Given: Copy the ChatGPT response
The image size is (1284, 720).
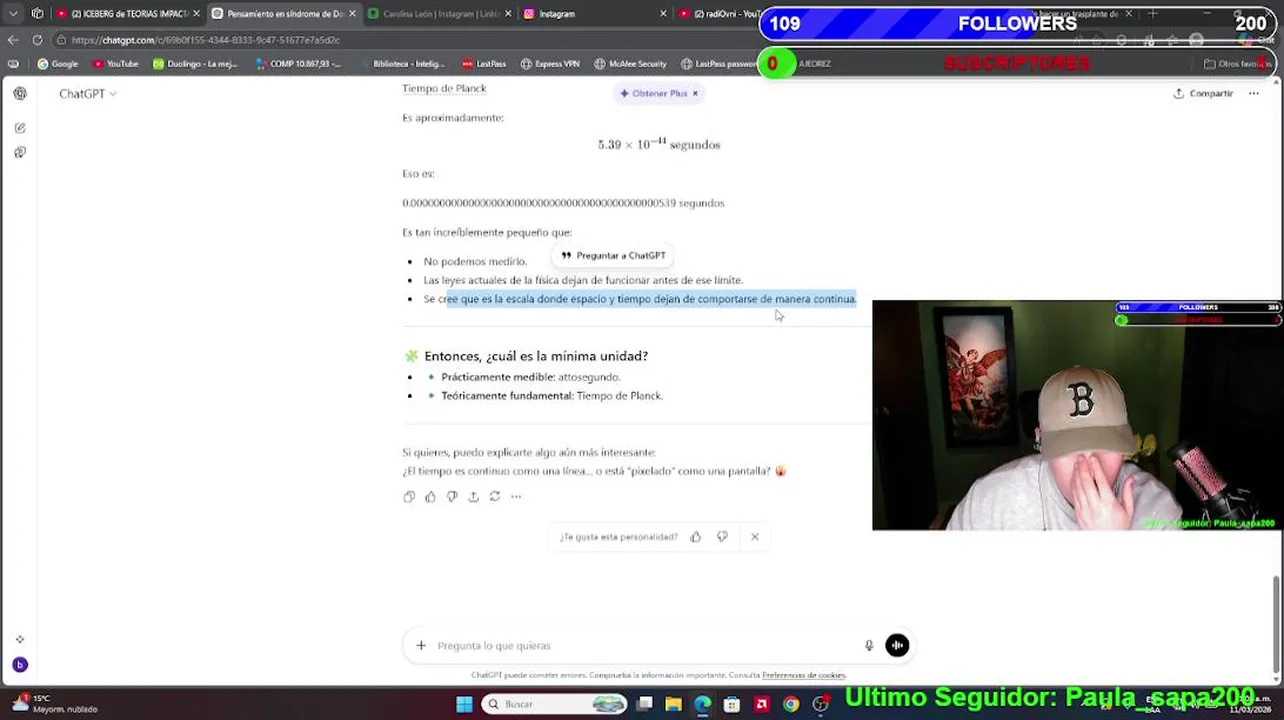Looking at the screenshot, I should 409,497.
